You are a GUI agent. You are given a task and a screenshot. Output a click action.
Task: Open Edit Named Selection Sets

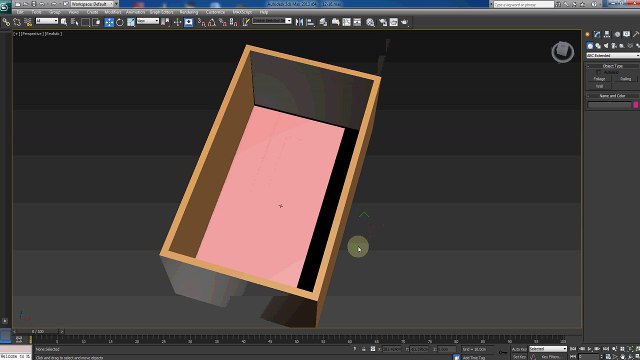tap(246, 22)
